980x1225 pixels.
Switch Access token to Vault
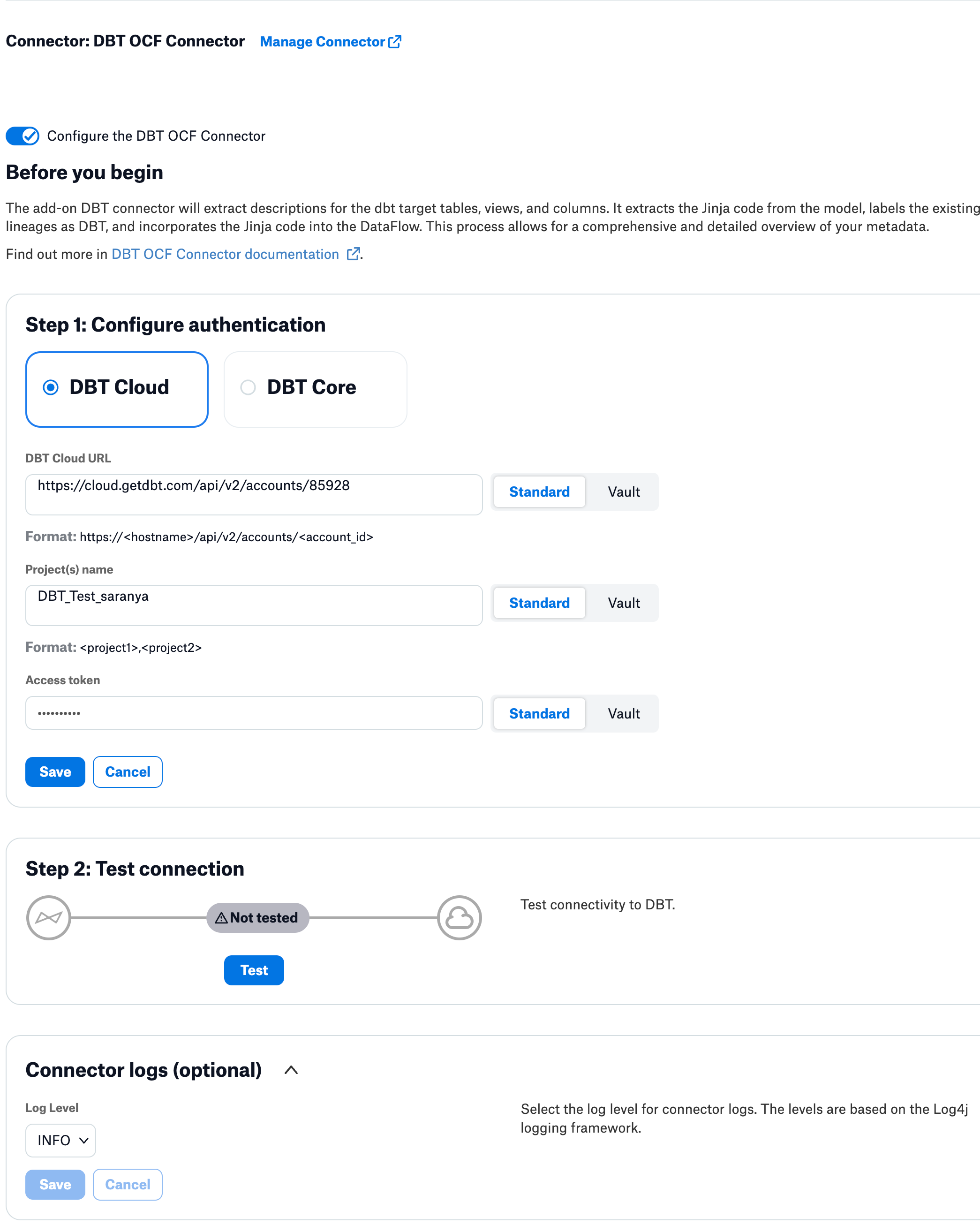point(624,714)
